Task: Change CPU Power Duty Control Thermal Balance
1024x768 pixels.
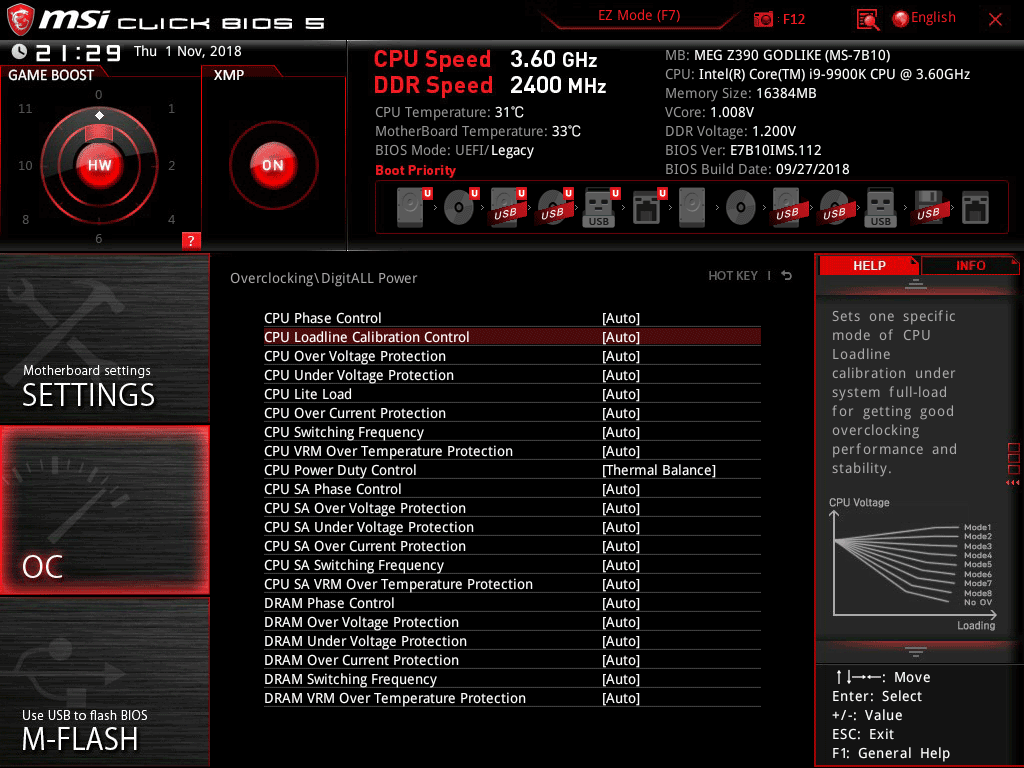Action: pos(659,470)
